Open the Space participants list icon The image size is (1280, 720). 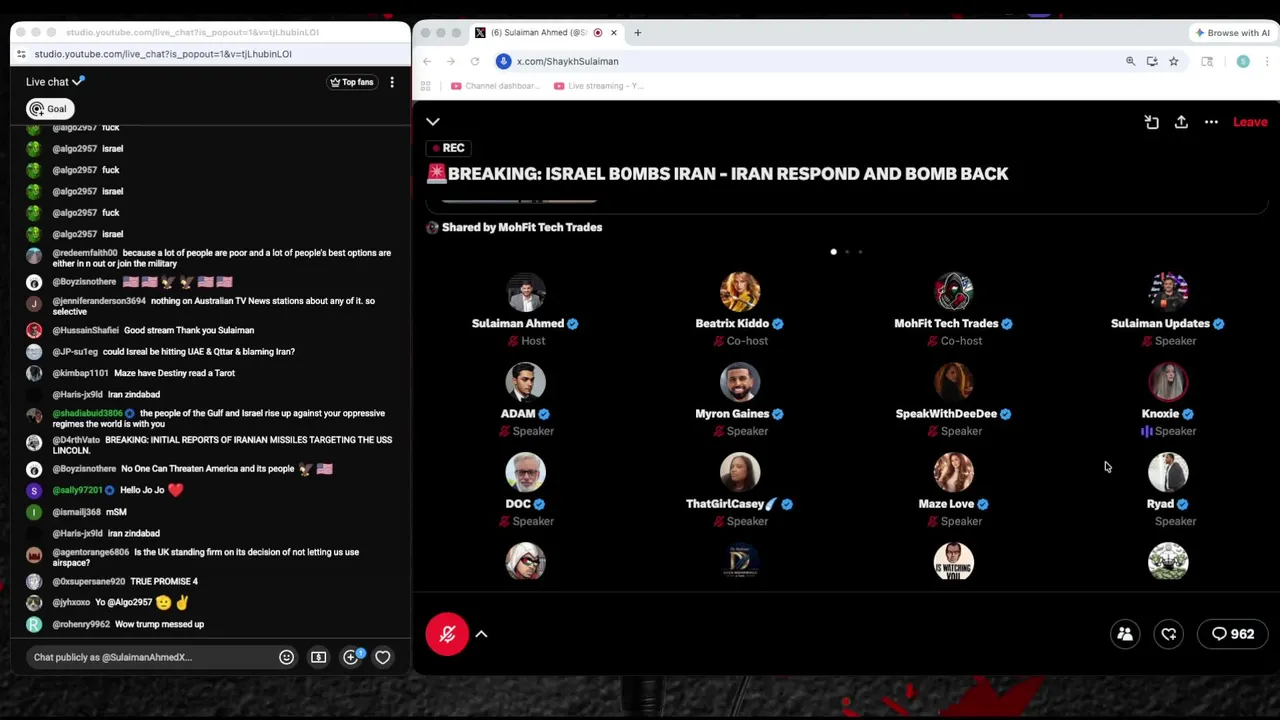click(1125, 634)
